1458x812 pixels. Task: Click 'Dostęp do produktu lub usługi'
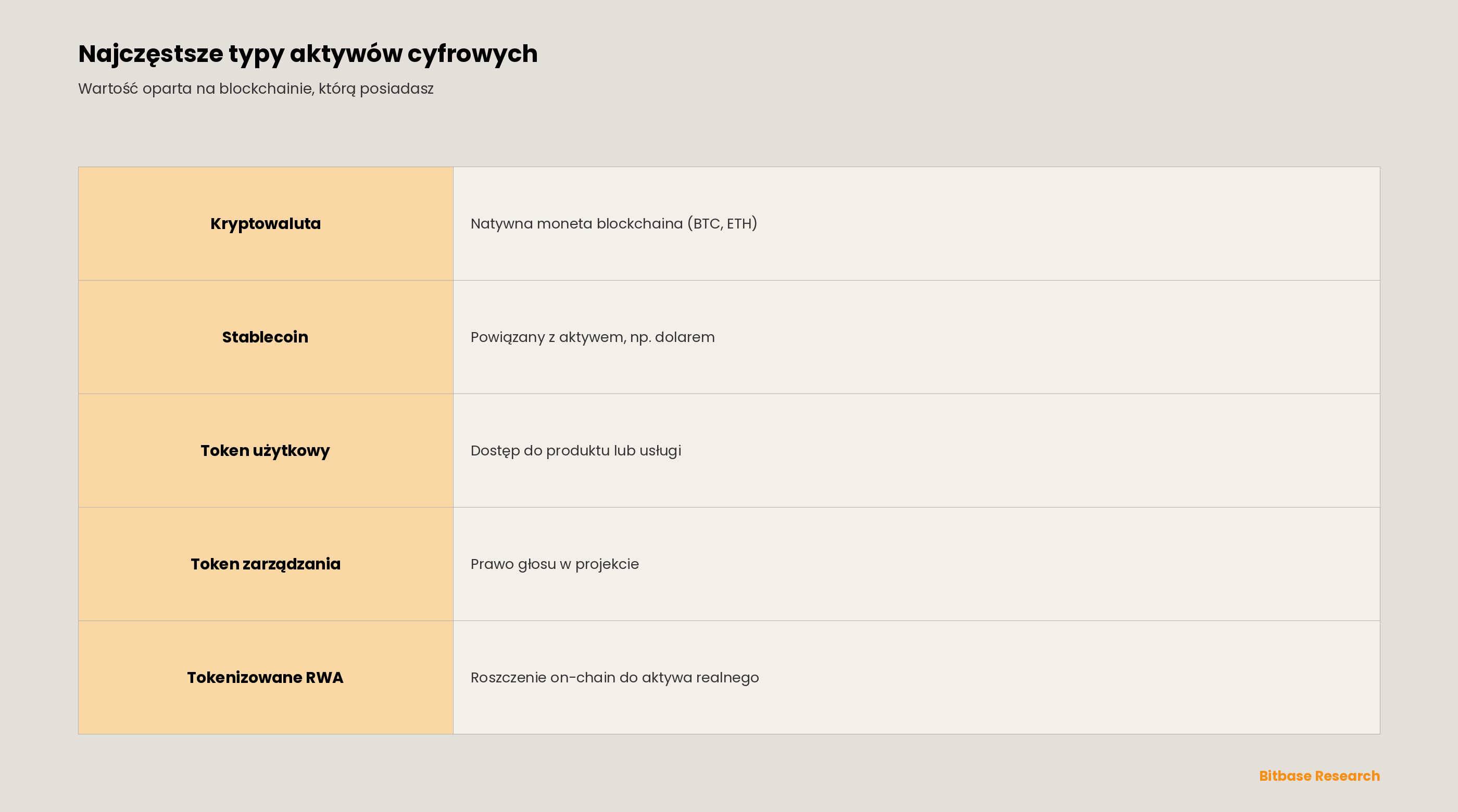(575, 451)
